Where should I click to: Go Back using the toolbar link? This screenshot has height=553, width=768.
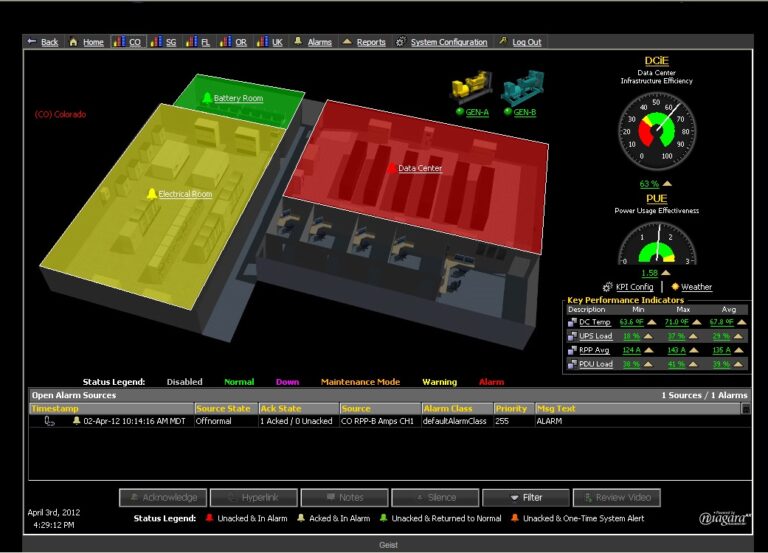coord(43,42)
